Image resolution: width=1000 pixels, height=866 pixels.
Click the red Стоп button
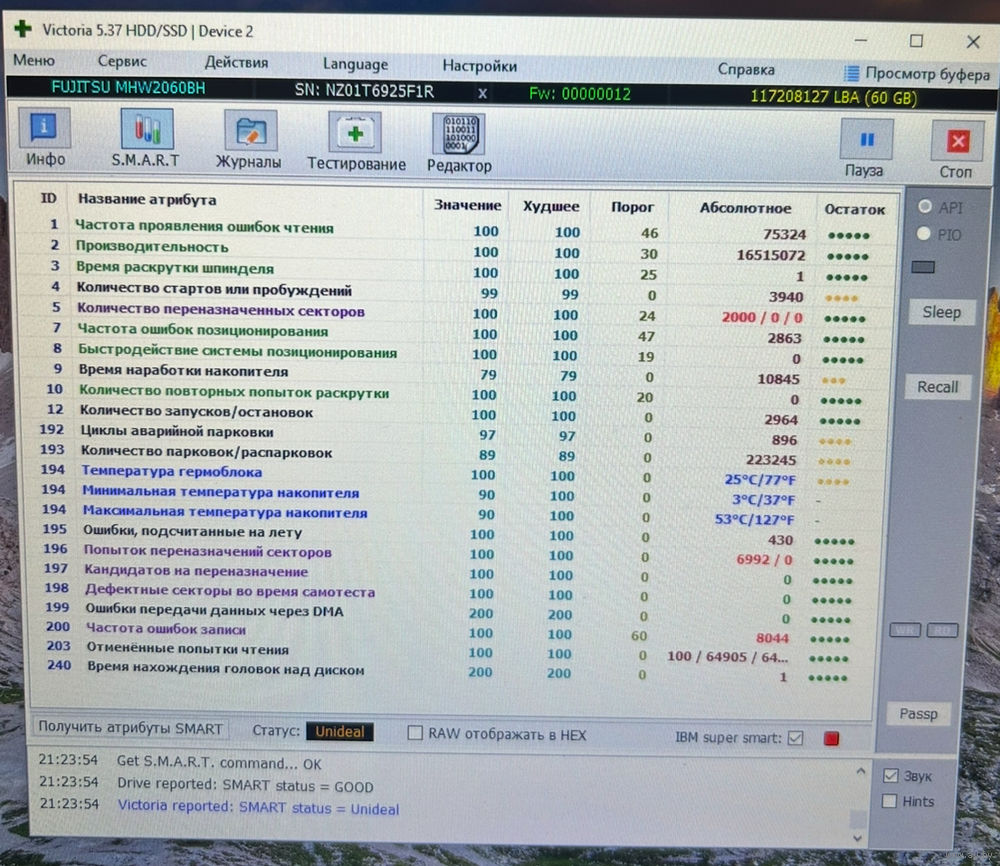point(956,150)
